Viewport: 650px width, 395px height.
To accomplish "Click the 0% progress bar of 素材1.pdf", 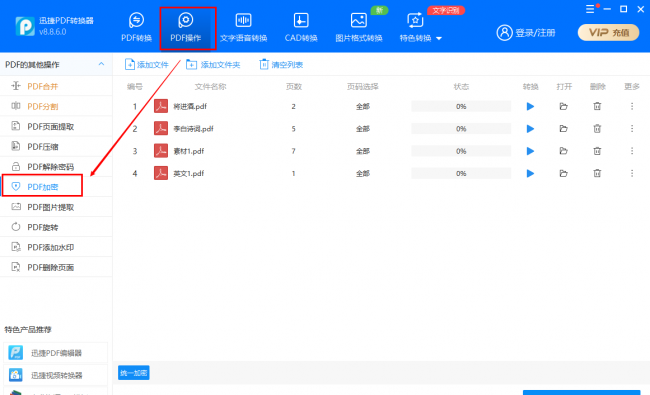I will (x=461, y=151).
